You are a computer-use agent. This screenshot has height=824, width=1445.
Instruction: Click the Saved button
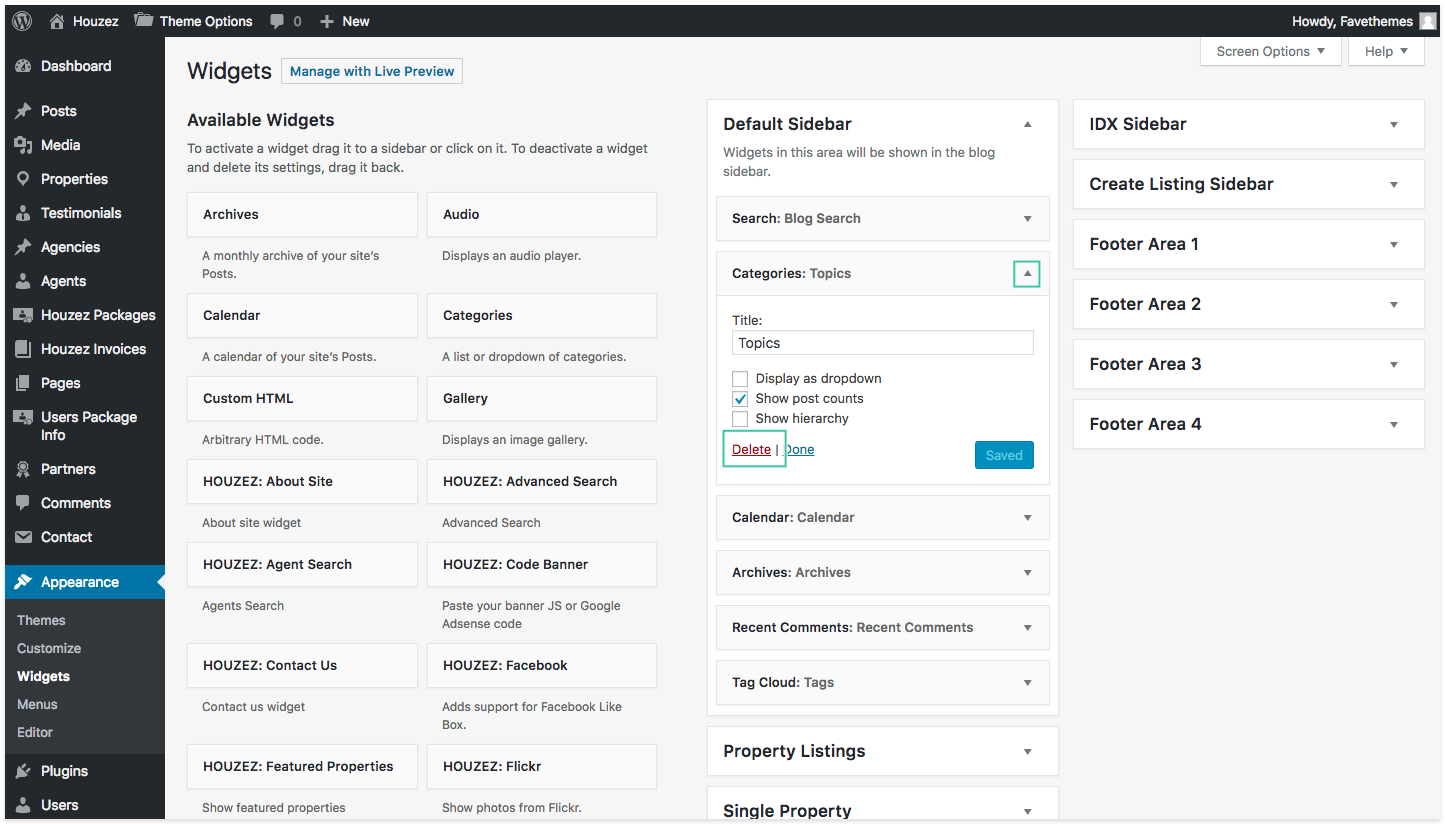pyautogui.click(x=1004, y=455)
